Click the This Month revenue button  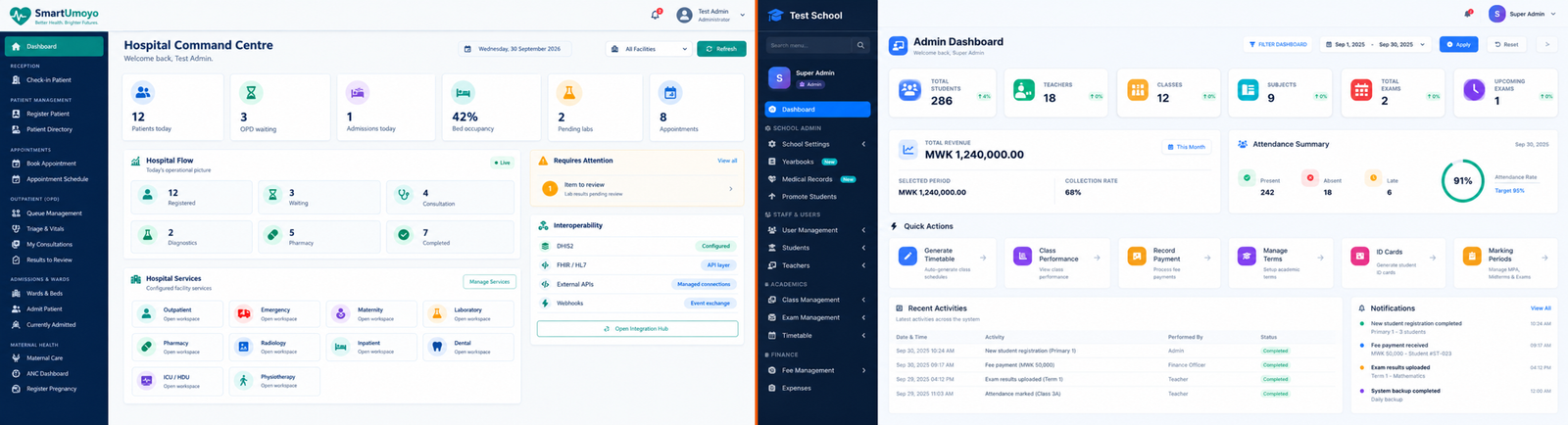click(x=1187, y=147)
